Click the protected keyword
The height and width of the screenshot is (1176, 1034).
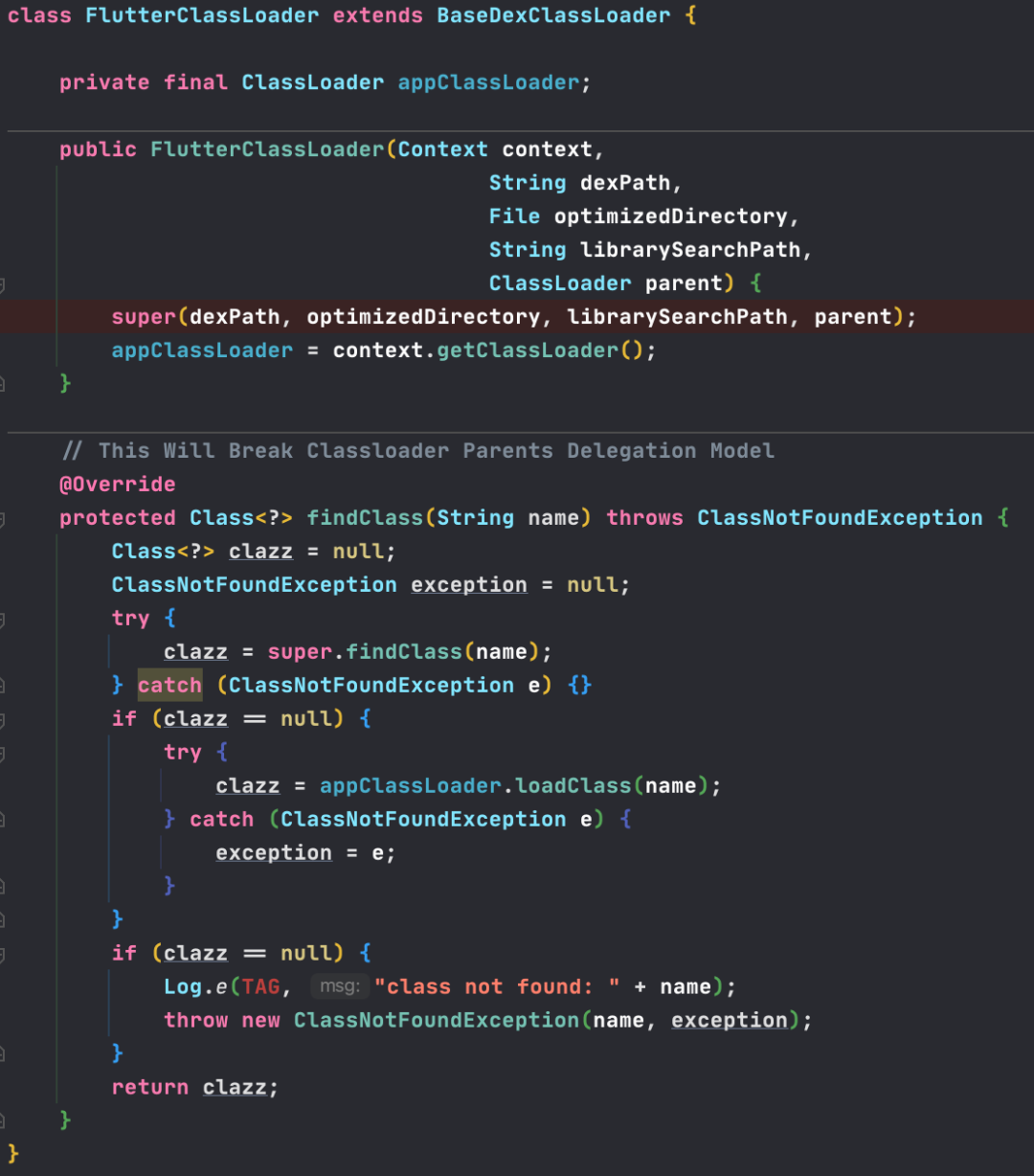117,519
